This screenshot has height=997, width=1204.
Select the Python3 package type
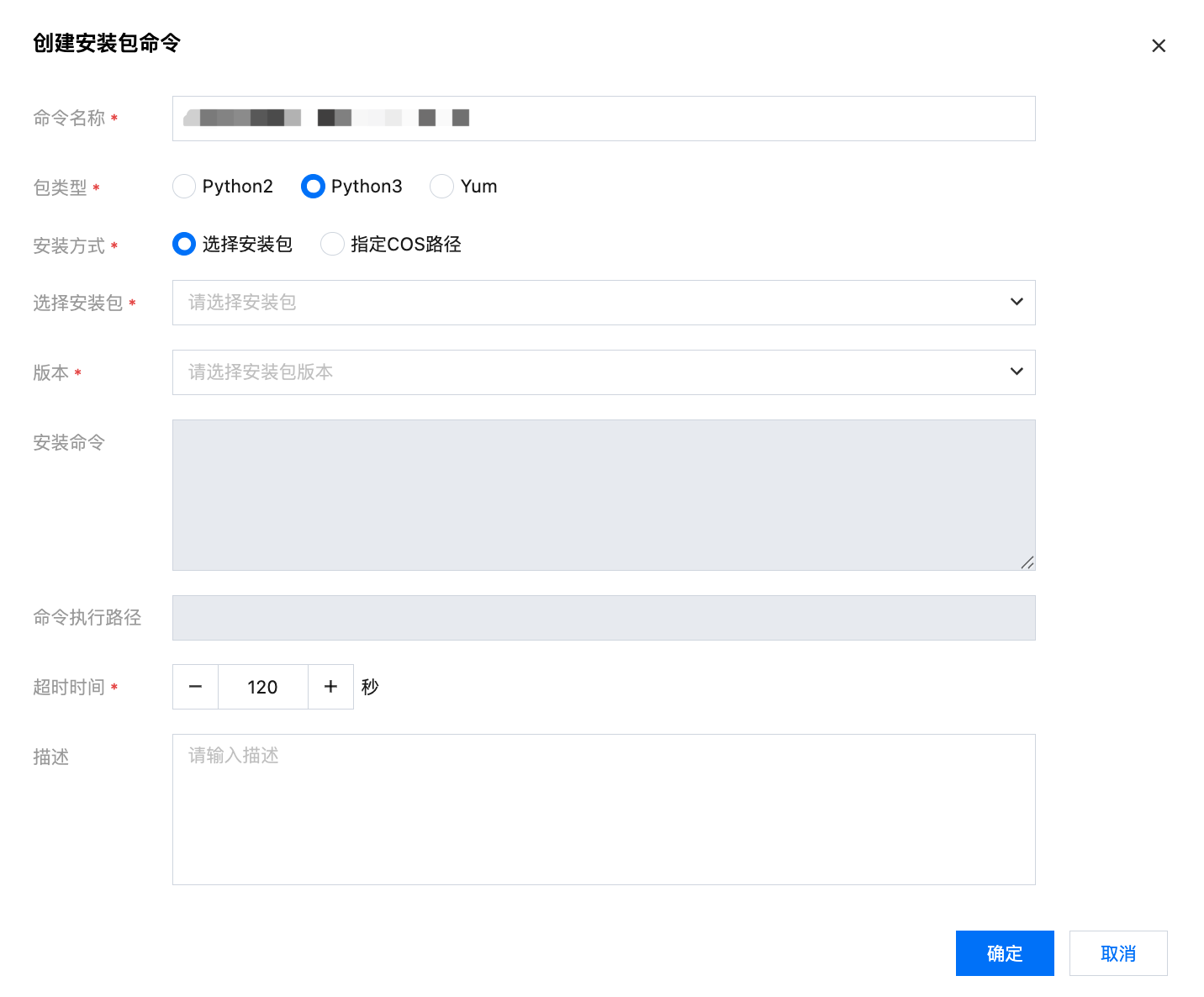(313, 187)
